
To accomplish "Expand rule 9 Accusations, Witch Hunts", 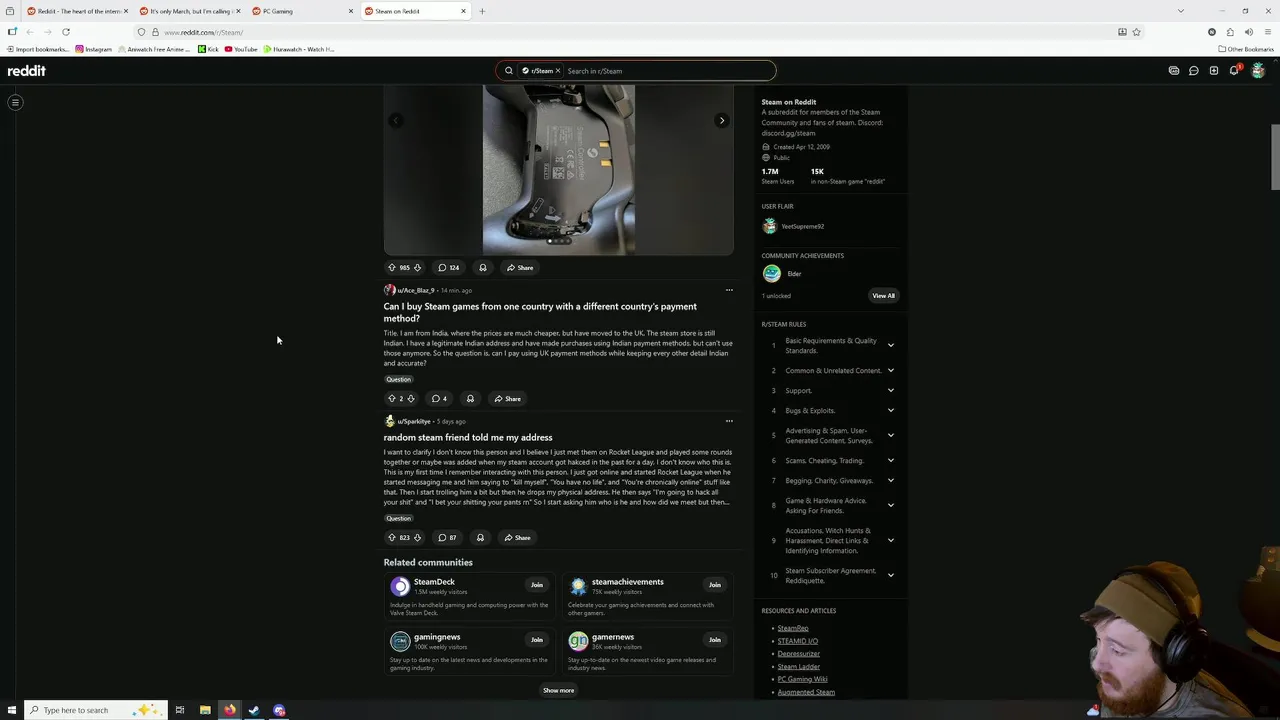I will click(890, 540).
